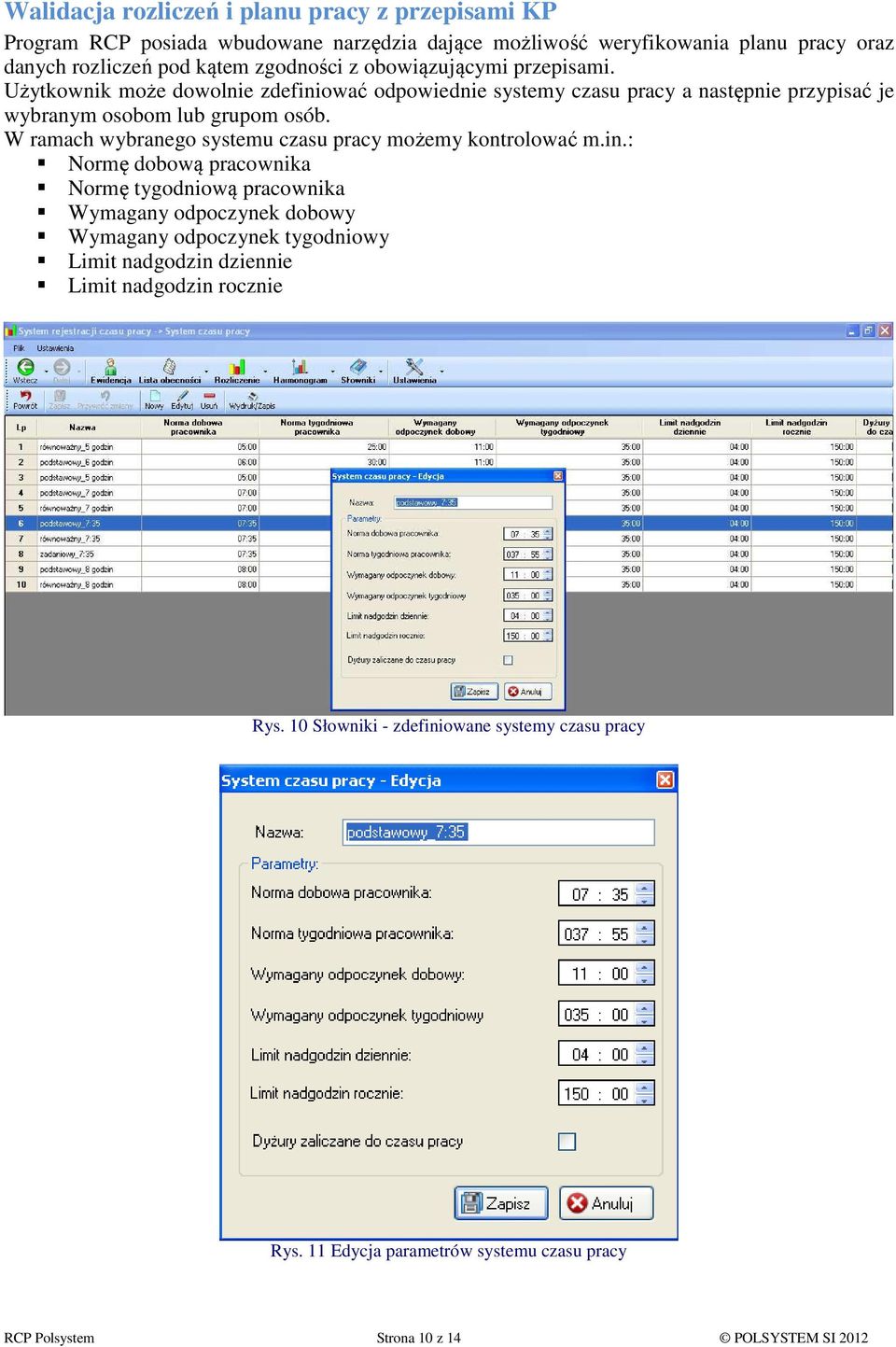Viewport: 896px width, 1347px height.
Task: Click Norma dobowa 07:35 field in Rys. 10 small dialog
Action: (x=528, y=534)
